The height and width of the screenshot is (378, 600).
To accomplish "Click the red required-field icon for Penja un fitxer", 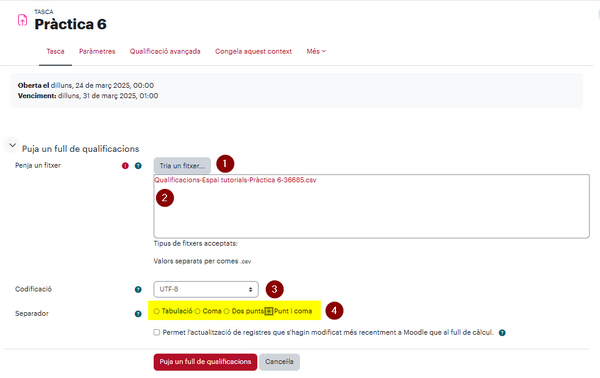I will (x=125, y=166).
